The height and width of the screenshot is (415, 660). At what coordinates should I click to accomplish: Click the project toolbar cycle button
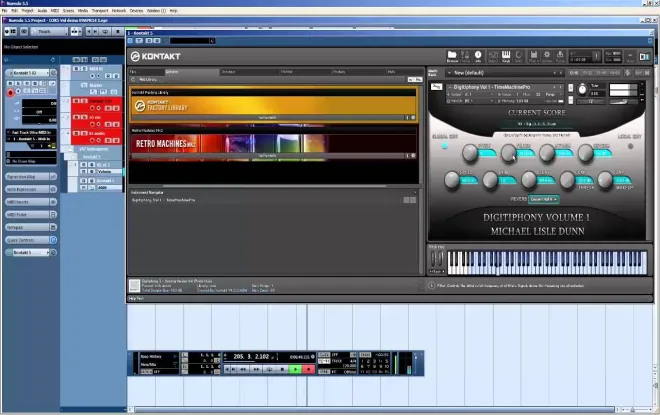tap(105, 32)
